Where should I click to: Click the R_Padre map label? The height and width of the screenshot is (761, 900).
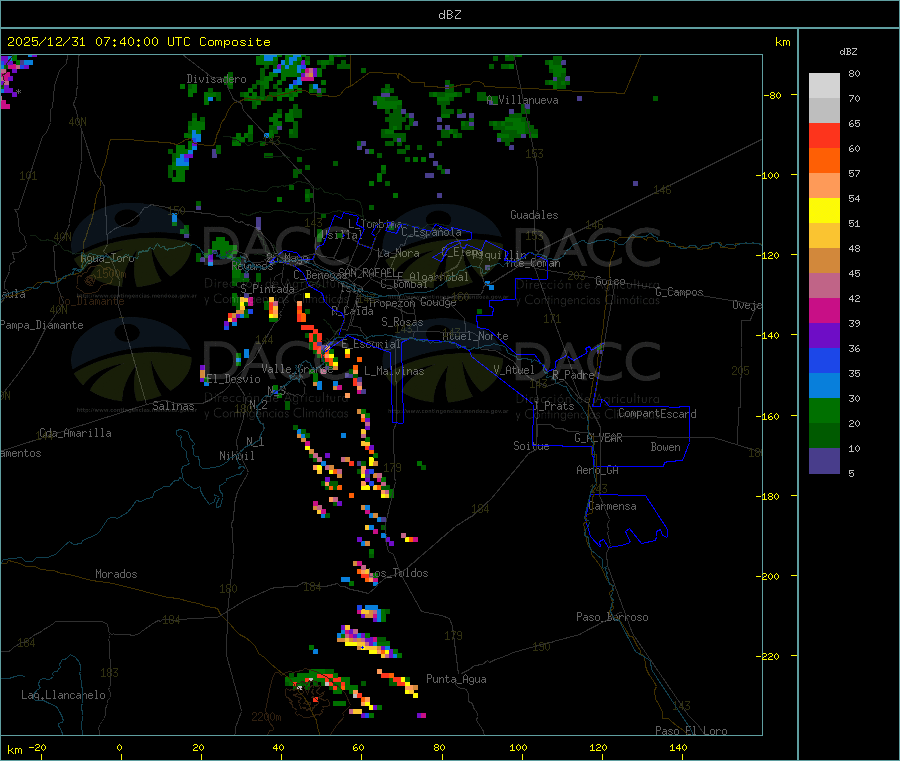coord(573,375)
